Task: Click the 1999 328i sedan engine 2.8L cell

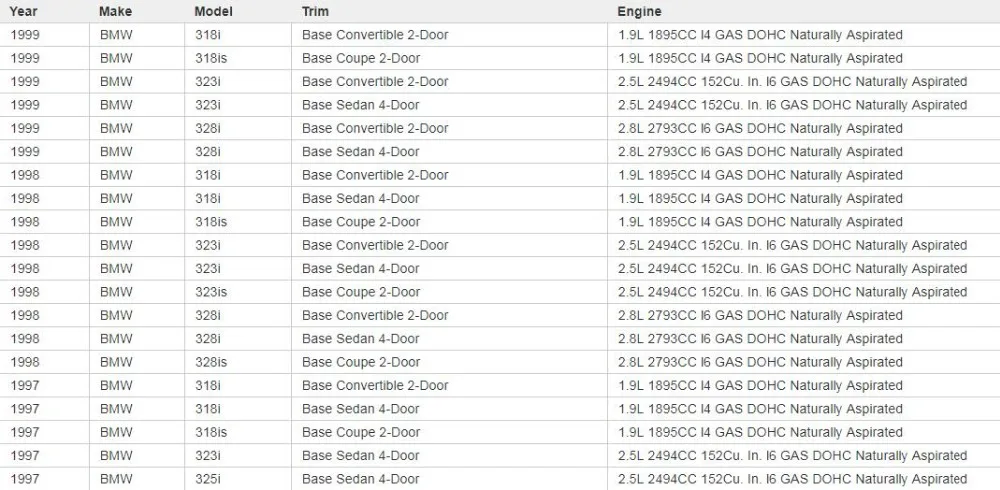Action: pyautogui.click(x=760, y=152)
